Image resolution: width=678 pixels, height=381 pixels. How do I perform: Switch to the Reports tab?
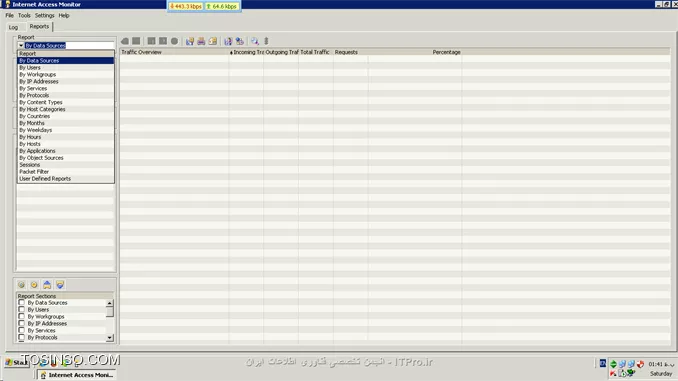[x=39, y=26]
